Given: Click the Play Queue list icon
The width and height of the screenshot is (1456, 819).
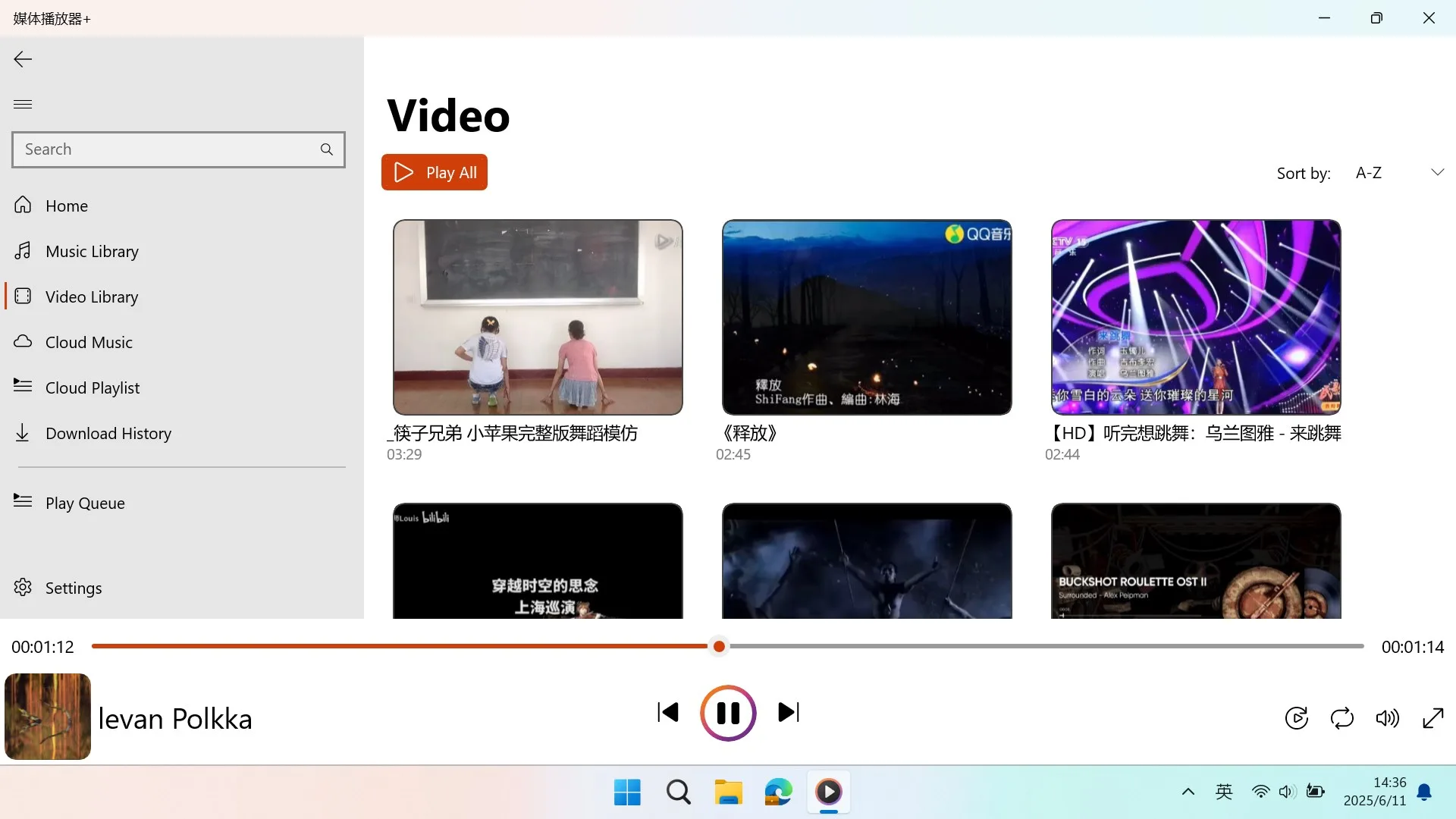Looking at the screenshot, I should 23,501.
